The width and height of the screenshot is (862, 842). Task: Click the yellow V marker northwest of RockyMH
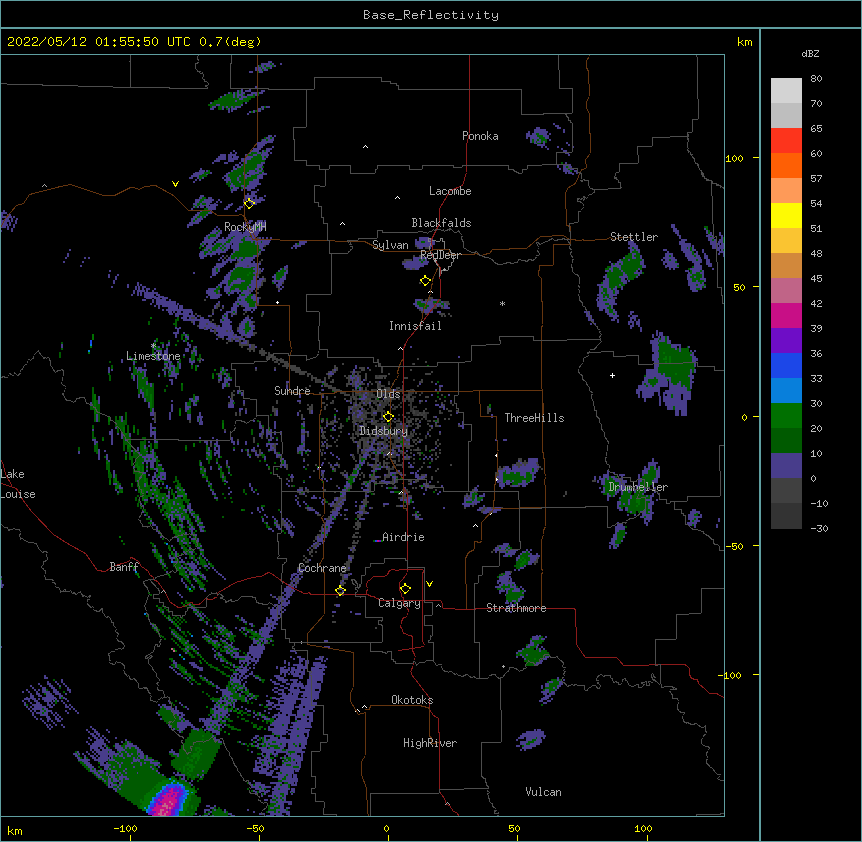pos(175,184)
